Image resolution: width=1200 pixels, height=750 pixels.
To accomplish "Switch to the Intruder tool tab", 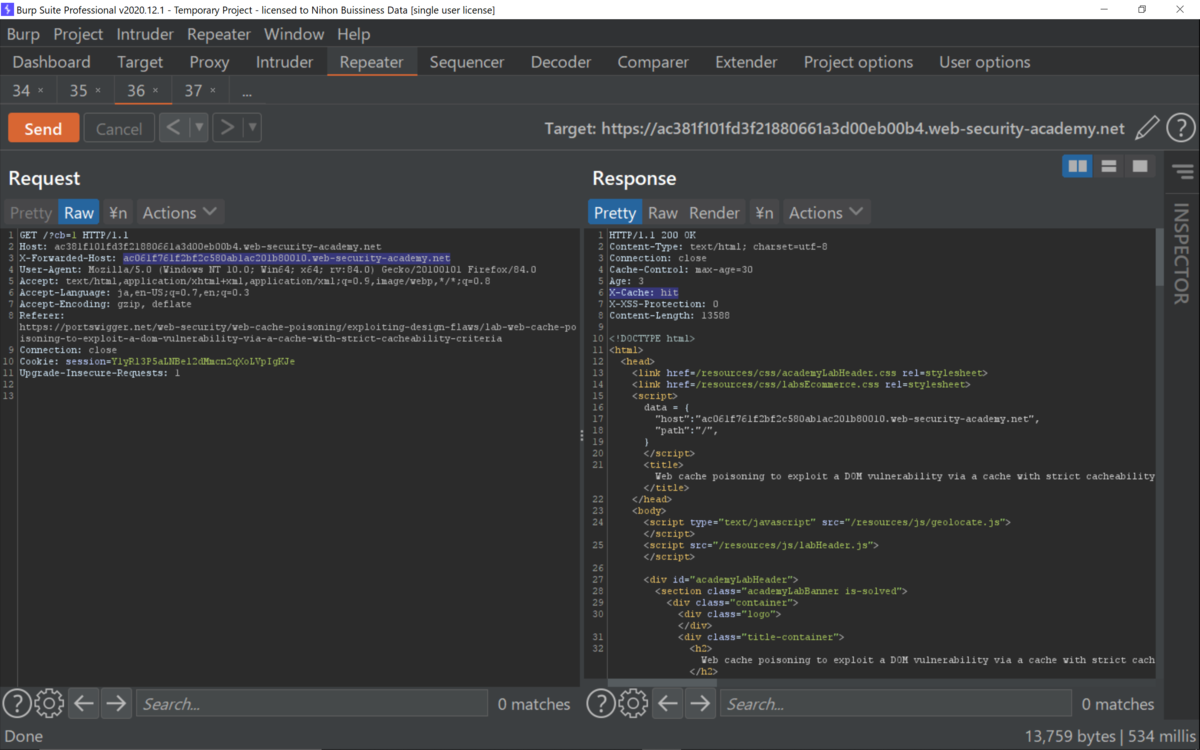I will [x=284, y=62].
